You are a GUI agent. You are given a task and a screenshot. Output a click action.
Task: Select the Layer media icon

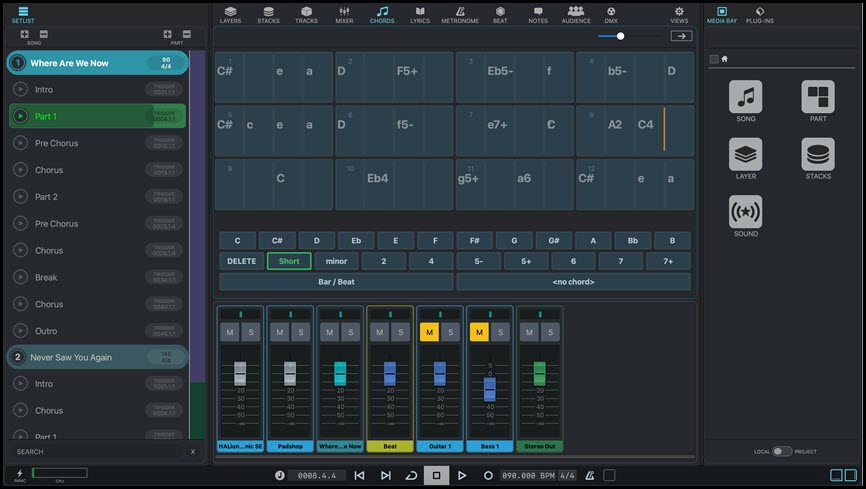point(746,154)
